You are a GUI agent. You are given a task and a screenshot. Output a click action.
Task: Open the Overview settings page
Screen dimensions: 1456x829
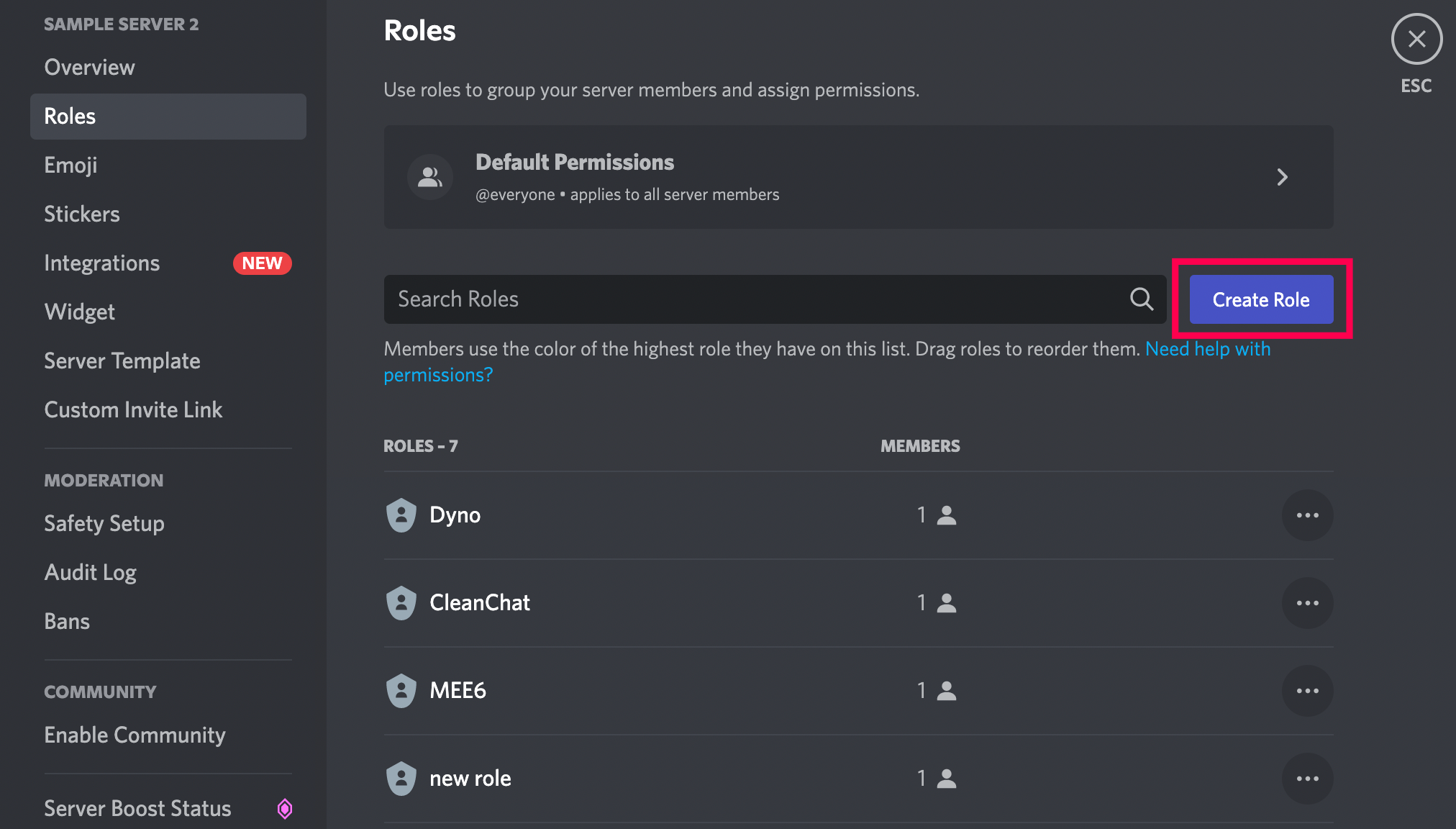coord(90,68)
